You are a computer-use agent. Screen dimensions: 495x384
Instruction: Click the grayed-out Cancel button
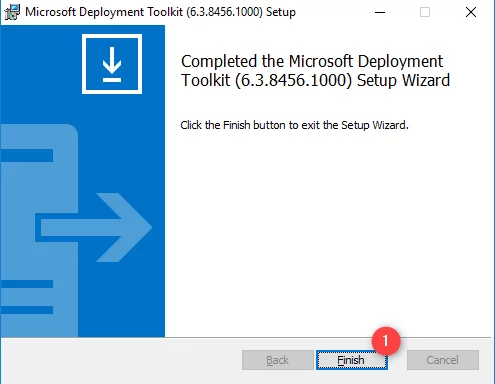click(x=443, y=360)
